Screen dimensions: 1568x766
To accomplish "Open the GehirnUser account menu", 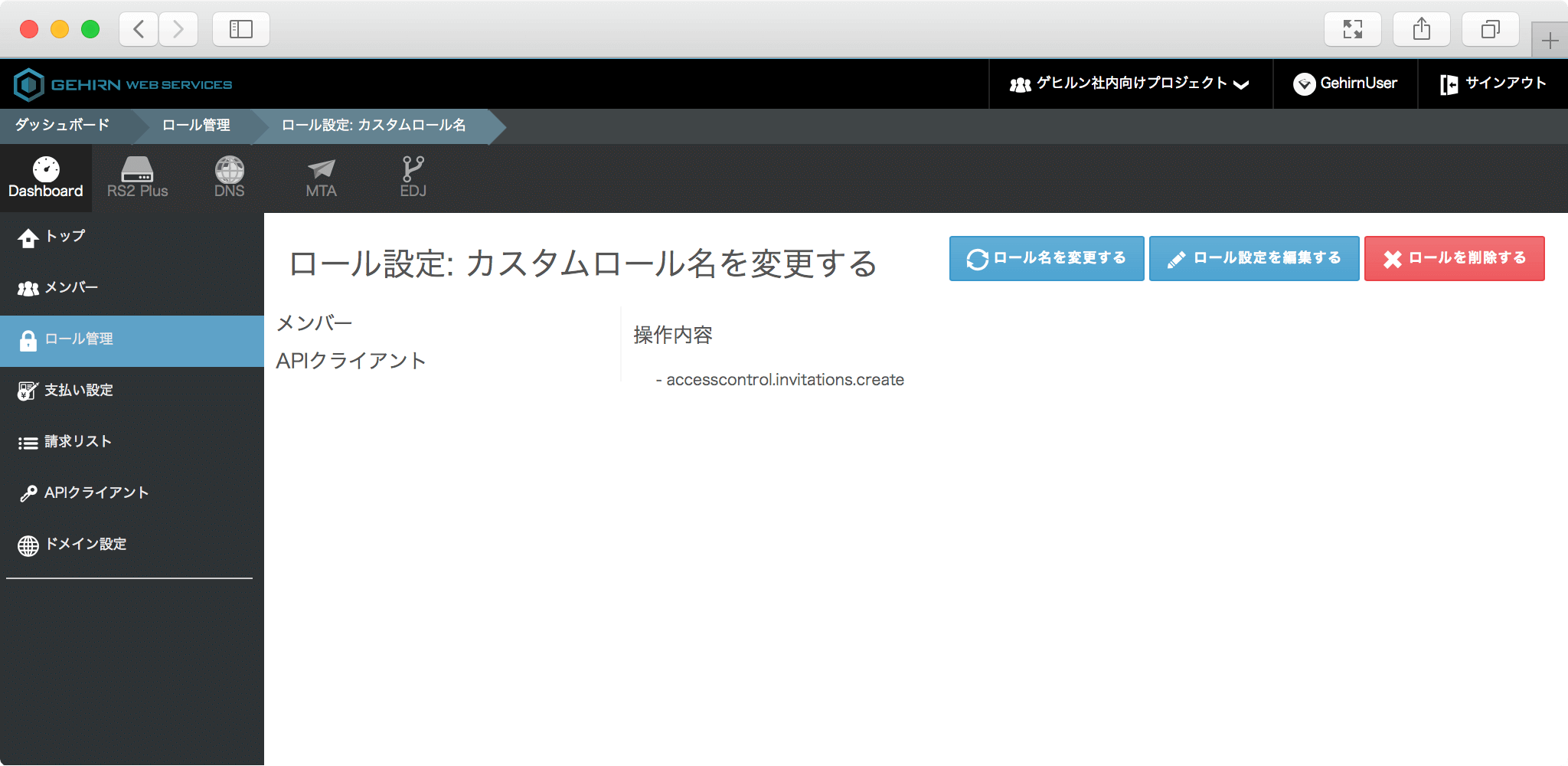I will click(x=1345, y=83).
